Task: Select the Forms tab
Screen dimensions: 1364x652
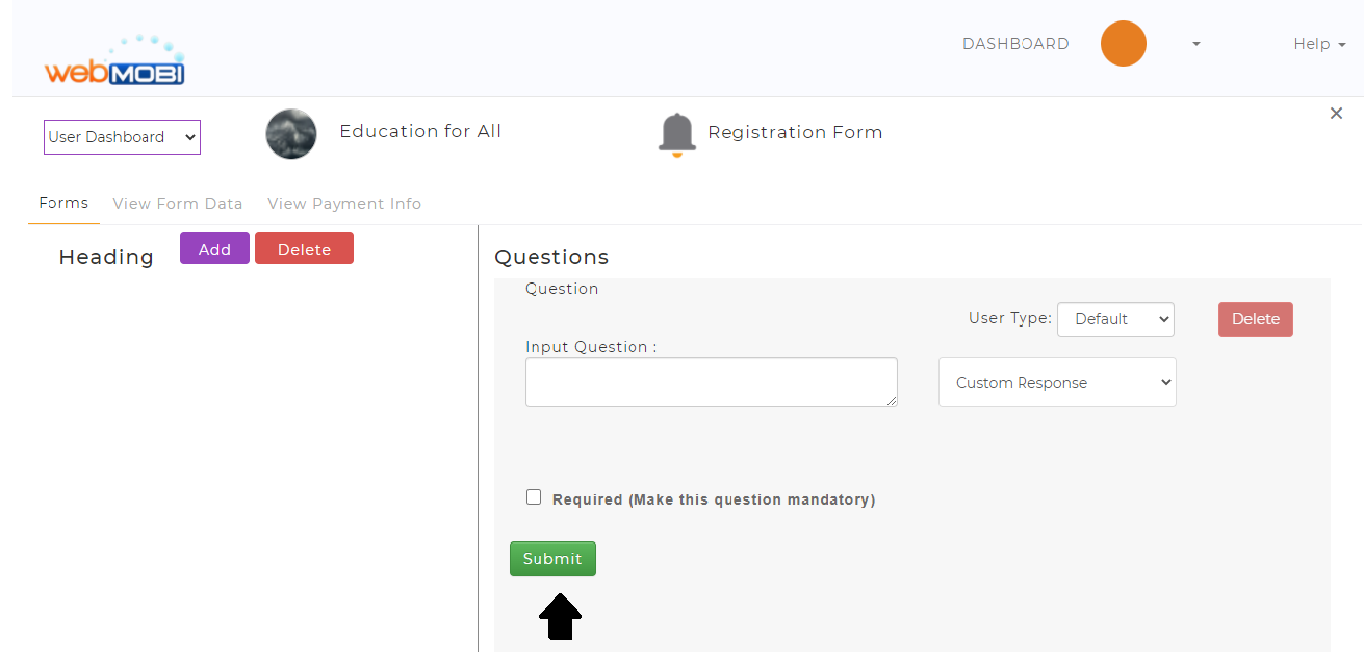Action: (64, 203)
